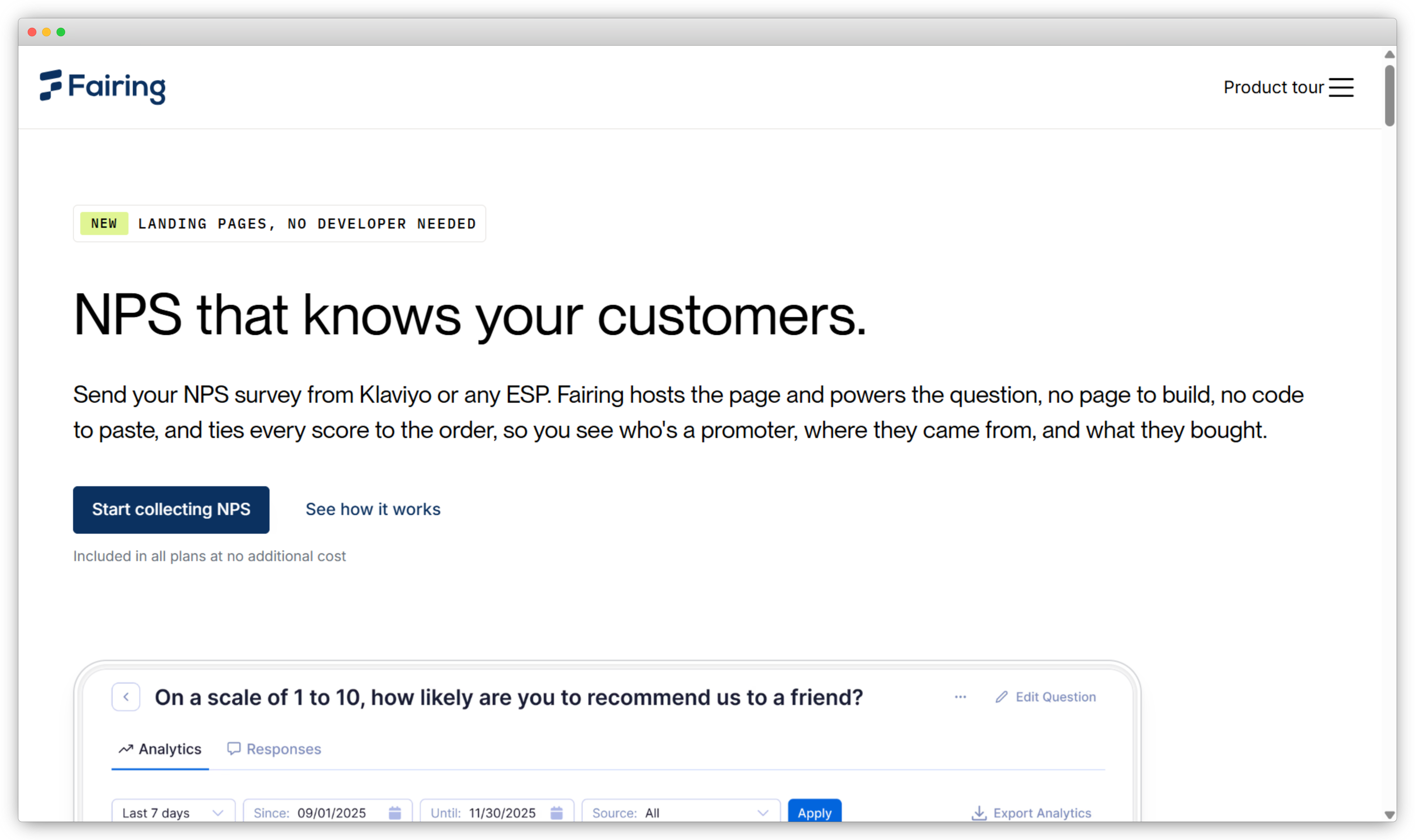Click the Edit Question link text
This screenshot has height=840, width=1415.
tap(1055, 697)
